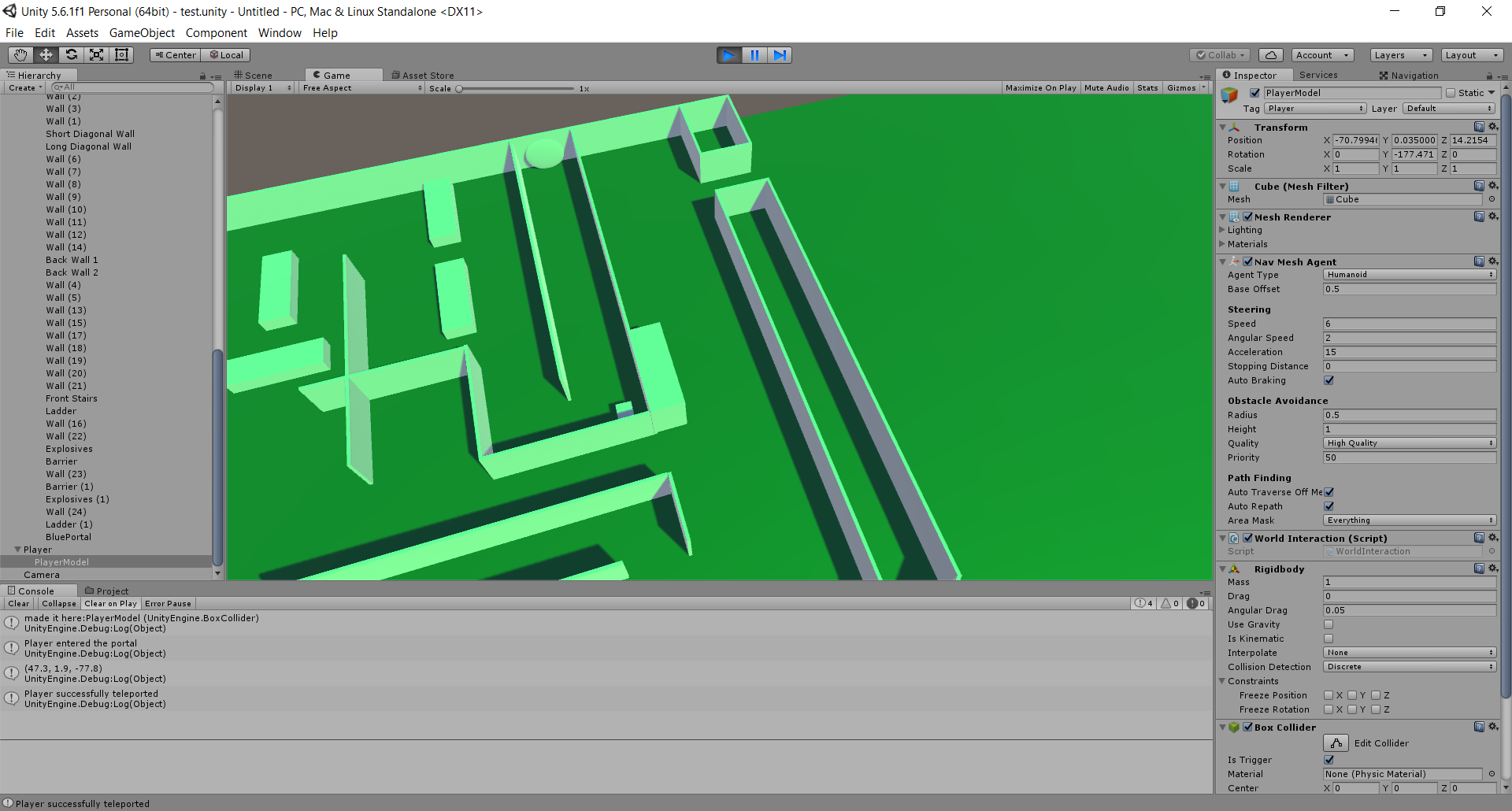Viewport: 1512px width, 811px height.
Task: Toggle Collapse in Console
Action: (x=59, y=604)
